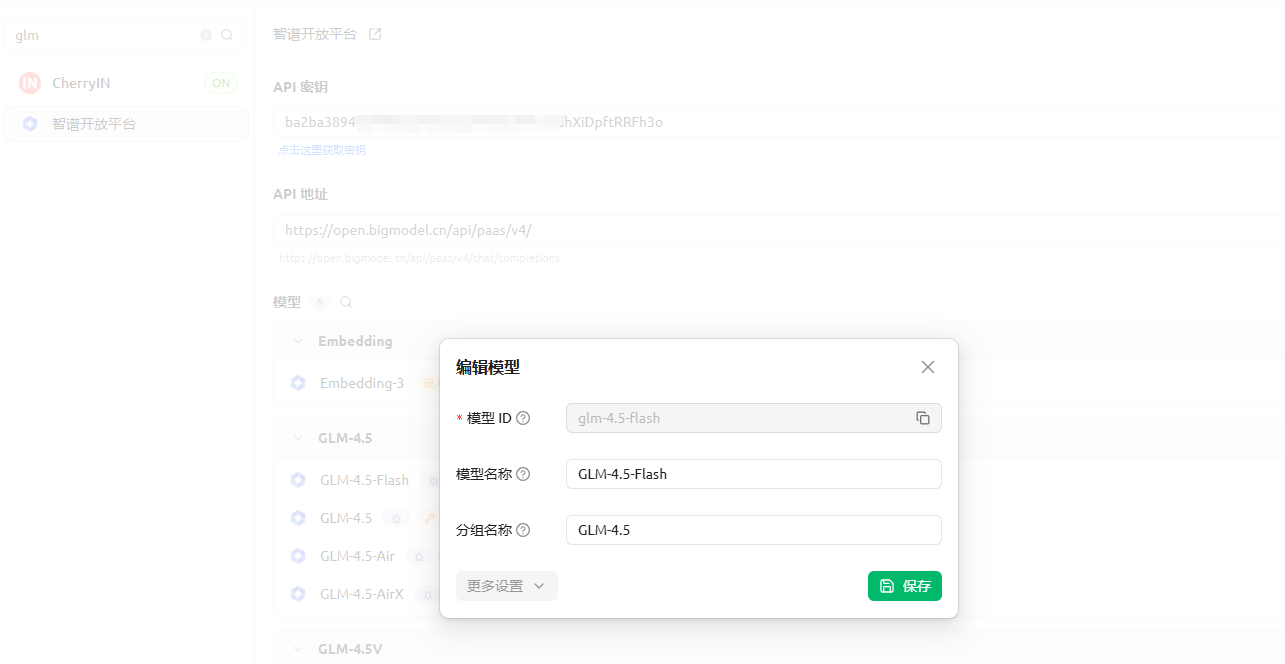
Task: Open 智谱开放平台 website via external link icon
Action: pyautogui.click(x=374, y=33)
